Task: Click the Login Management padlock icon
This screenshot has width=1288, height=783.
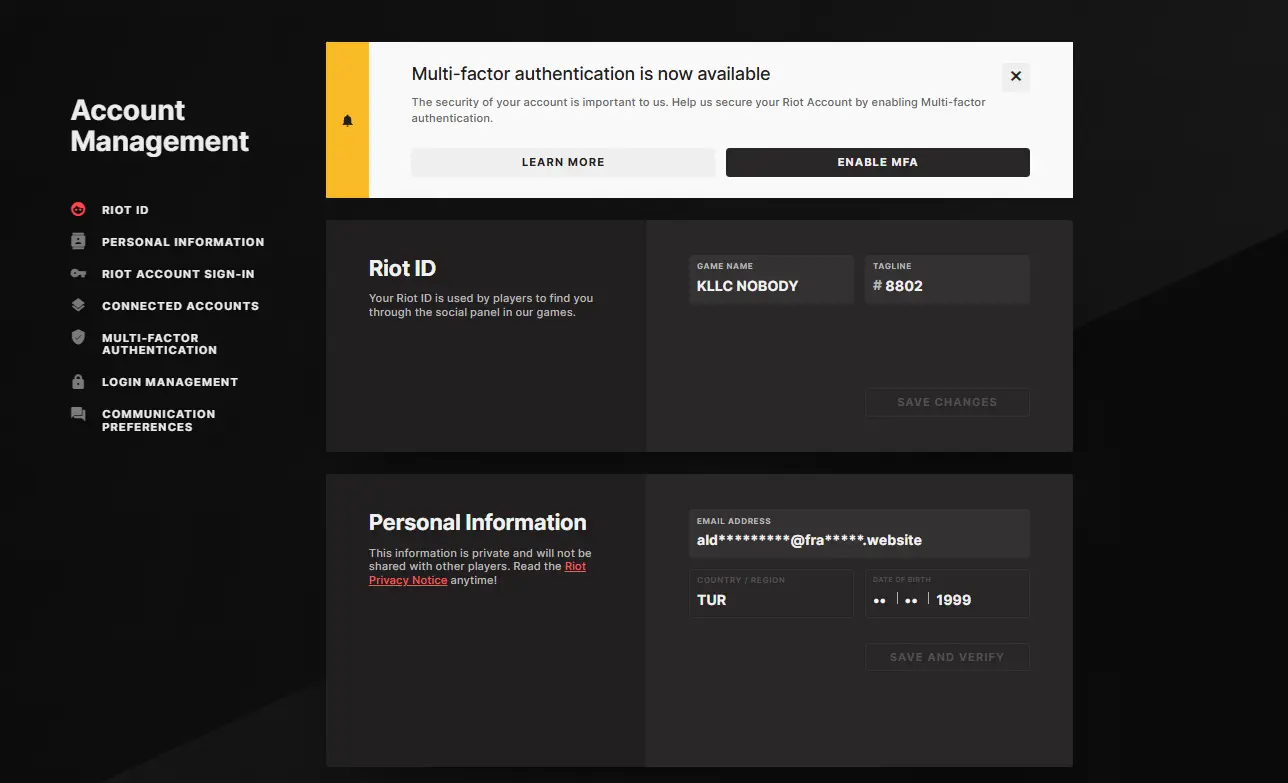Action: pos(78,382)
